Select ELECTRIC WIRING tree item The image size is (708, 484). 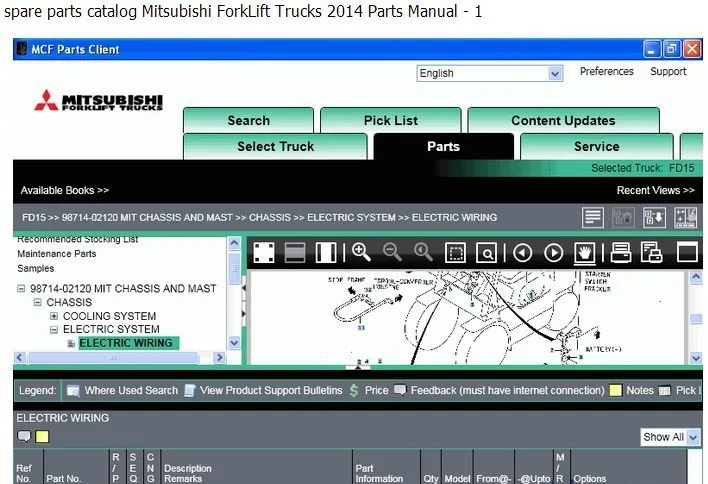[129, 343]
